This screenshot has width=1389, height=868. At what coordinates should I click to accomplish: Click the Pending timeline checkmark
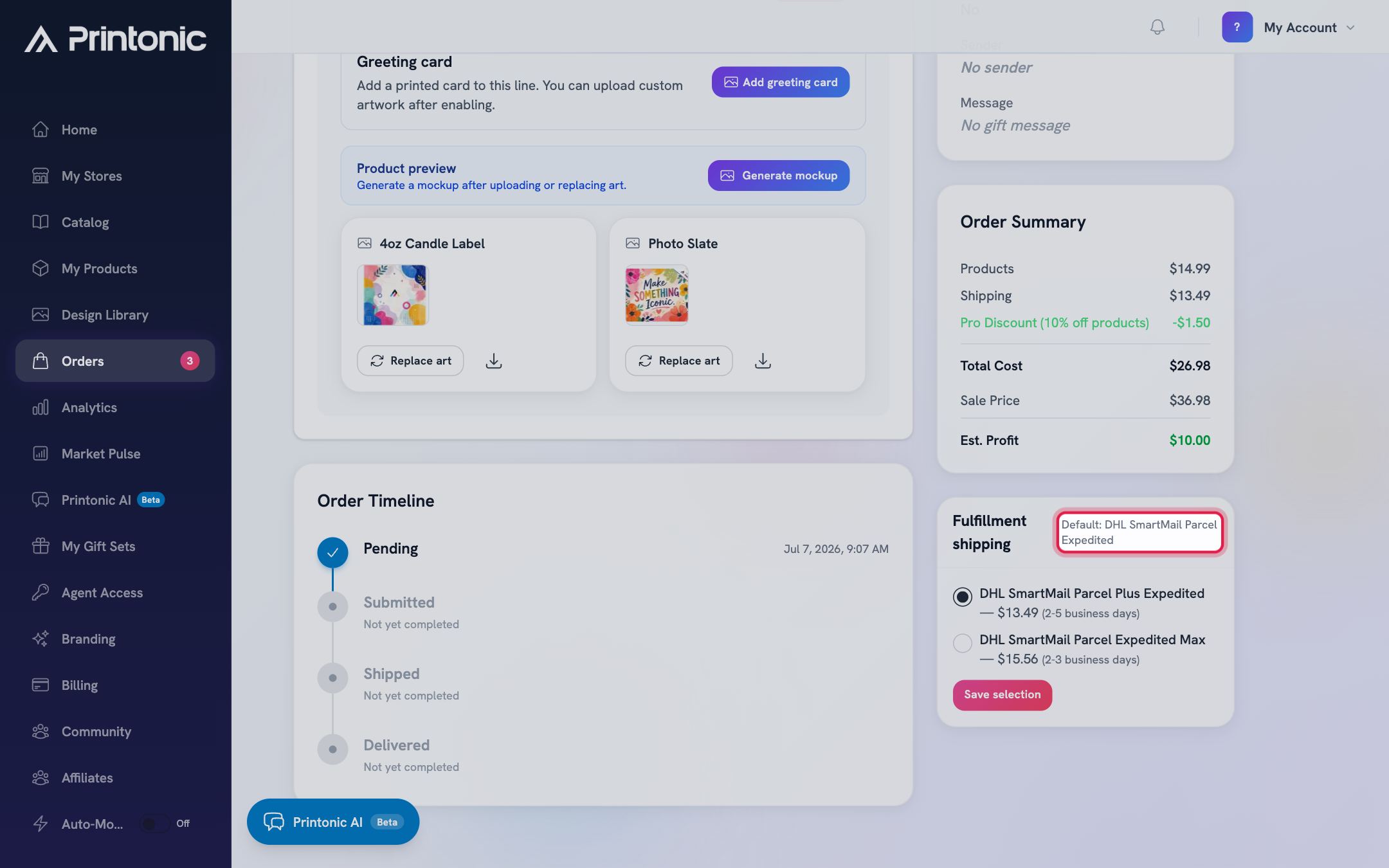coord(332,552)
